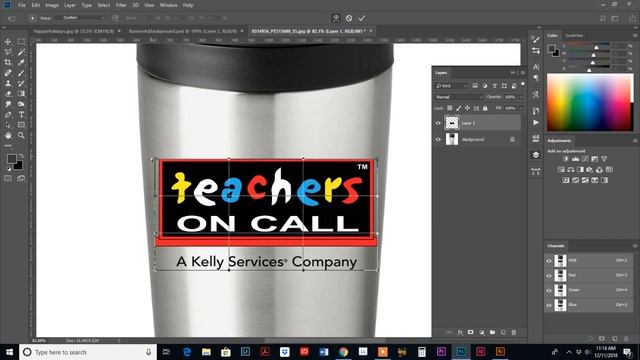
Task: Select the Magic Wand tool
Action: tap(21, 52)
